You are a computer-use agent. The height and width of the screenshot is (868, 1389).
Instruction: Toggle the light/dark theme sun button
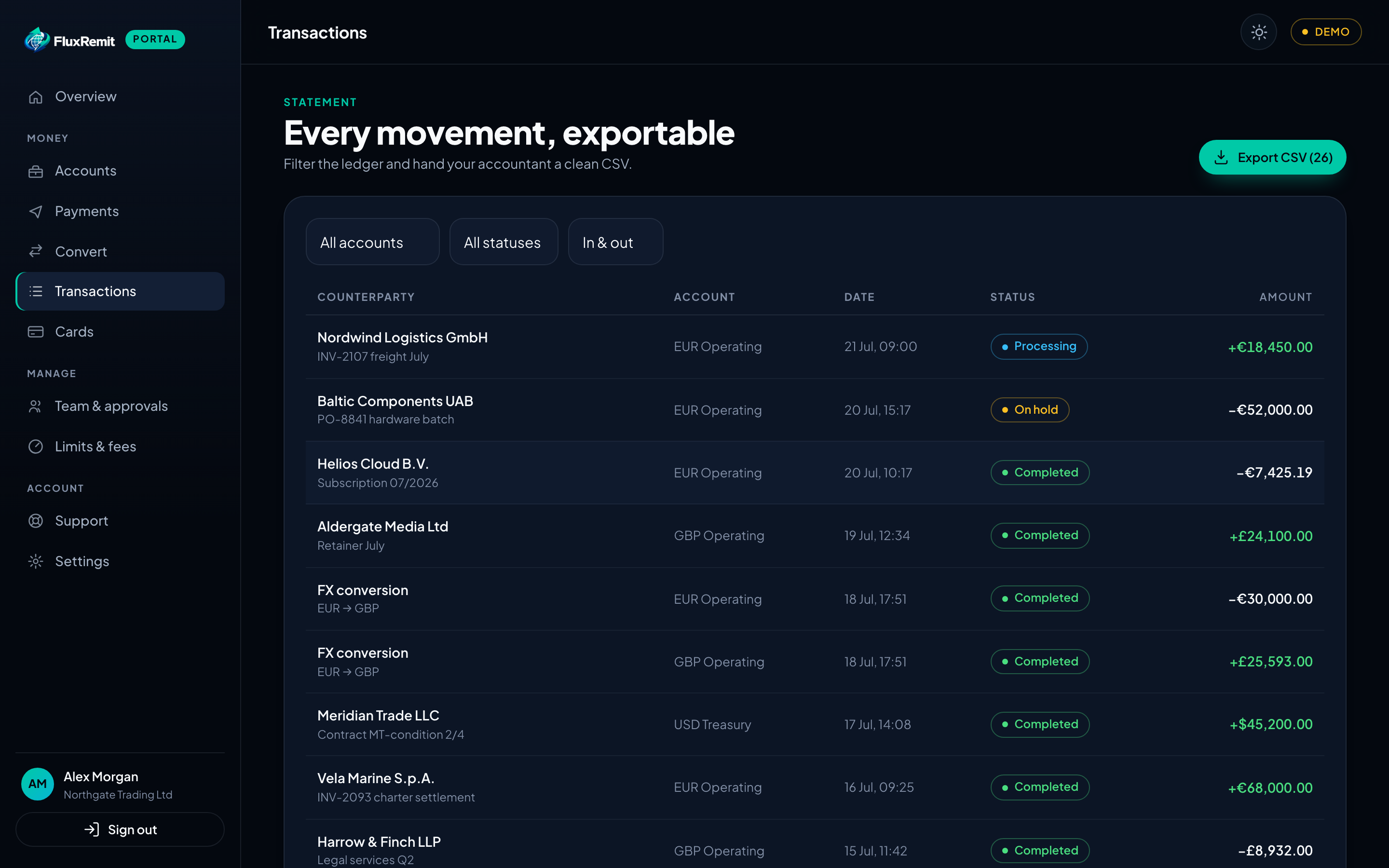tap(1259, 32)
